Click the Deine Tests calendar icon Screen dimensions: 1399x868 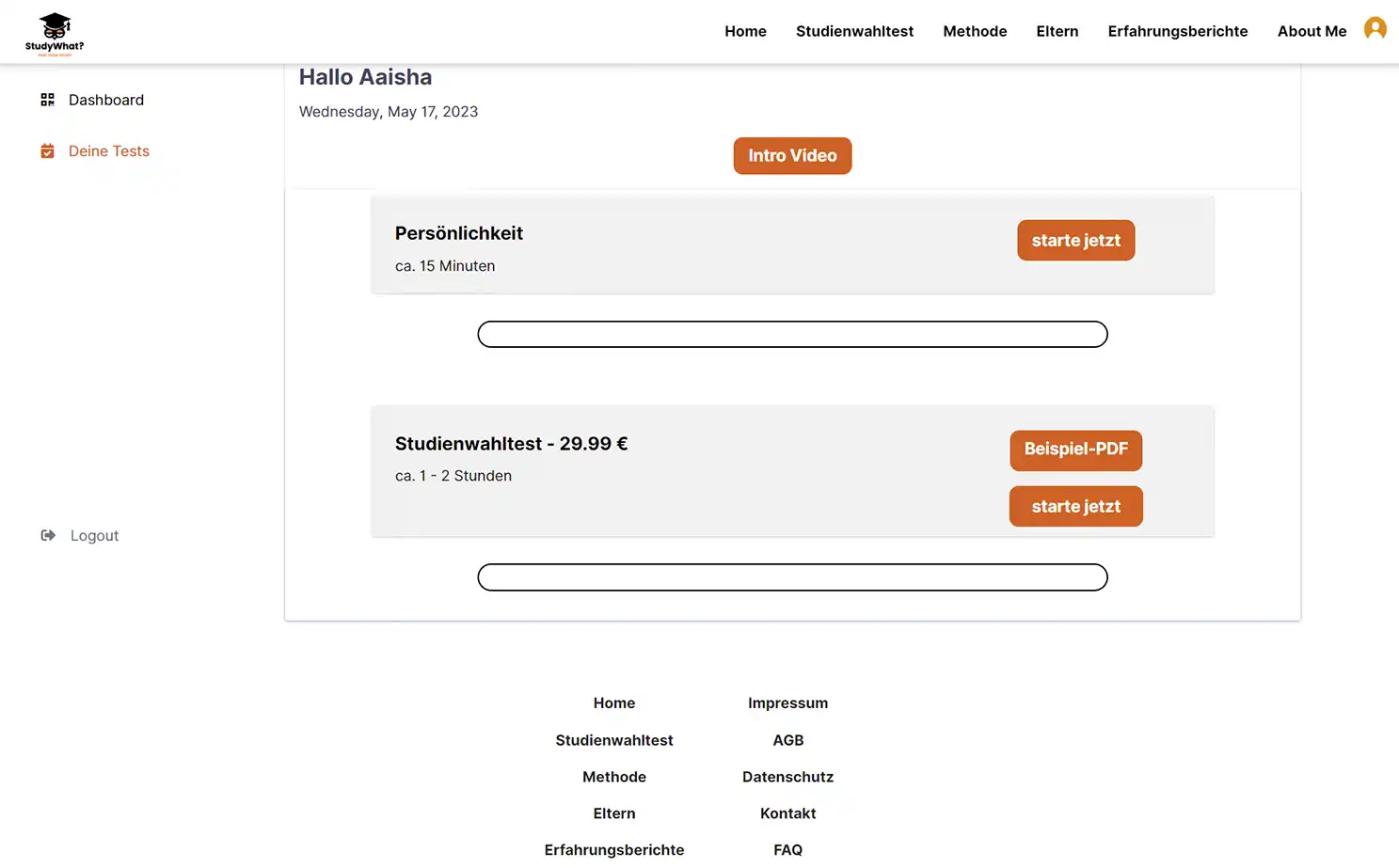(x=47, y=151)
